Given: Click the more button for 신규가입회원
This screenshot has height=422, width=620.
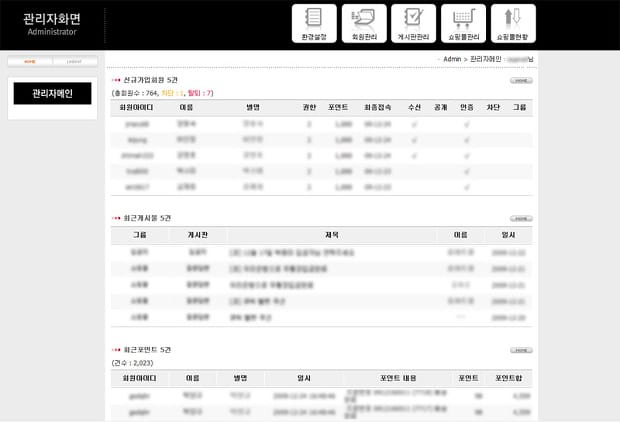Looking at the screenshot, I should coord(521,81).
